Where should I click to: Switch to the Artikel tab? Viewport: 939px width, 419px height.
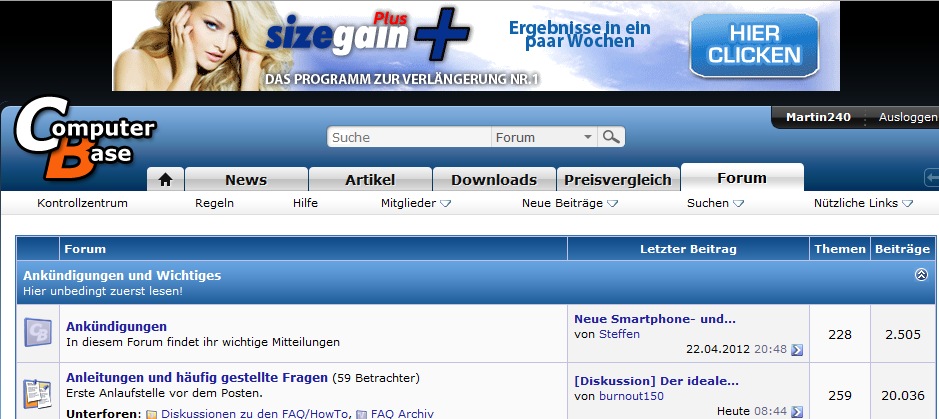point(370,180)
